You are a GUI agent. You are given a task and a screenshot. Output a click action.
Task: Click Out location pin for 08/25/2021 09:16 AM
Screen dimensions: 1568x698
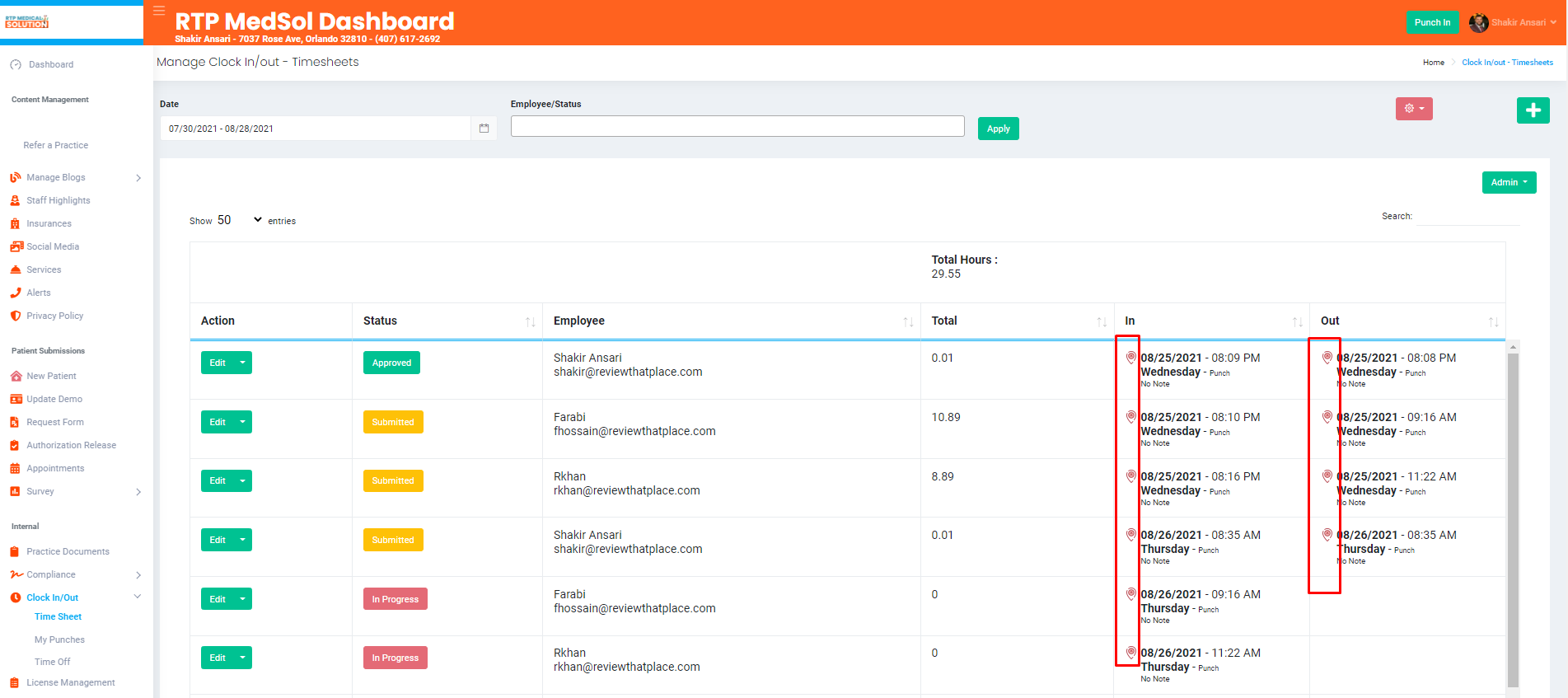pos(1327,417)
